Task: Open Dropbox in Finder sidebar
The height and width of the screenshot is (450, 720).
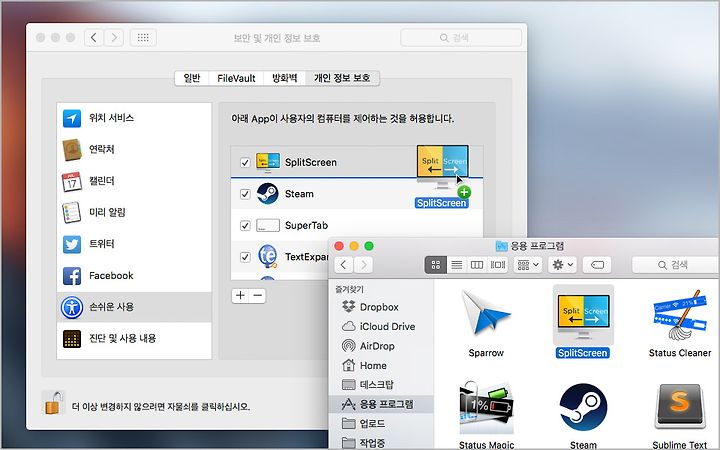Action: point(380,307)
